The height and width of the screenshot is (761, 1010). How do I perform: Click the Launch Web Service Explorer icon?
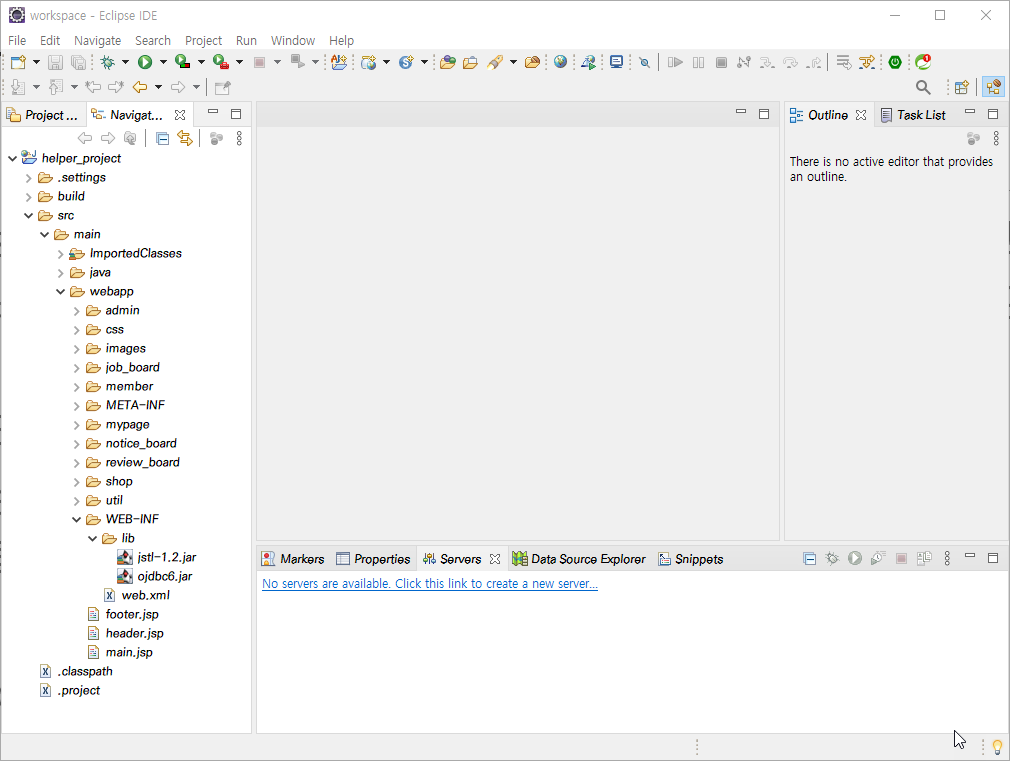[x=589, y=63]
